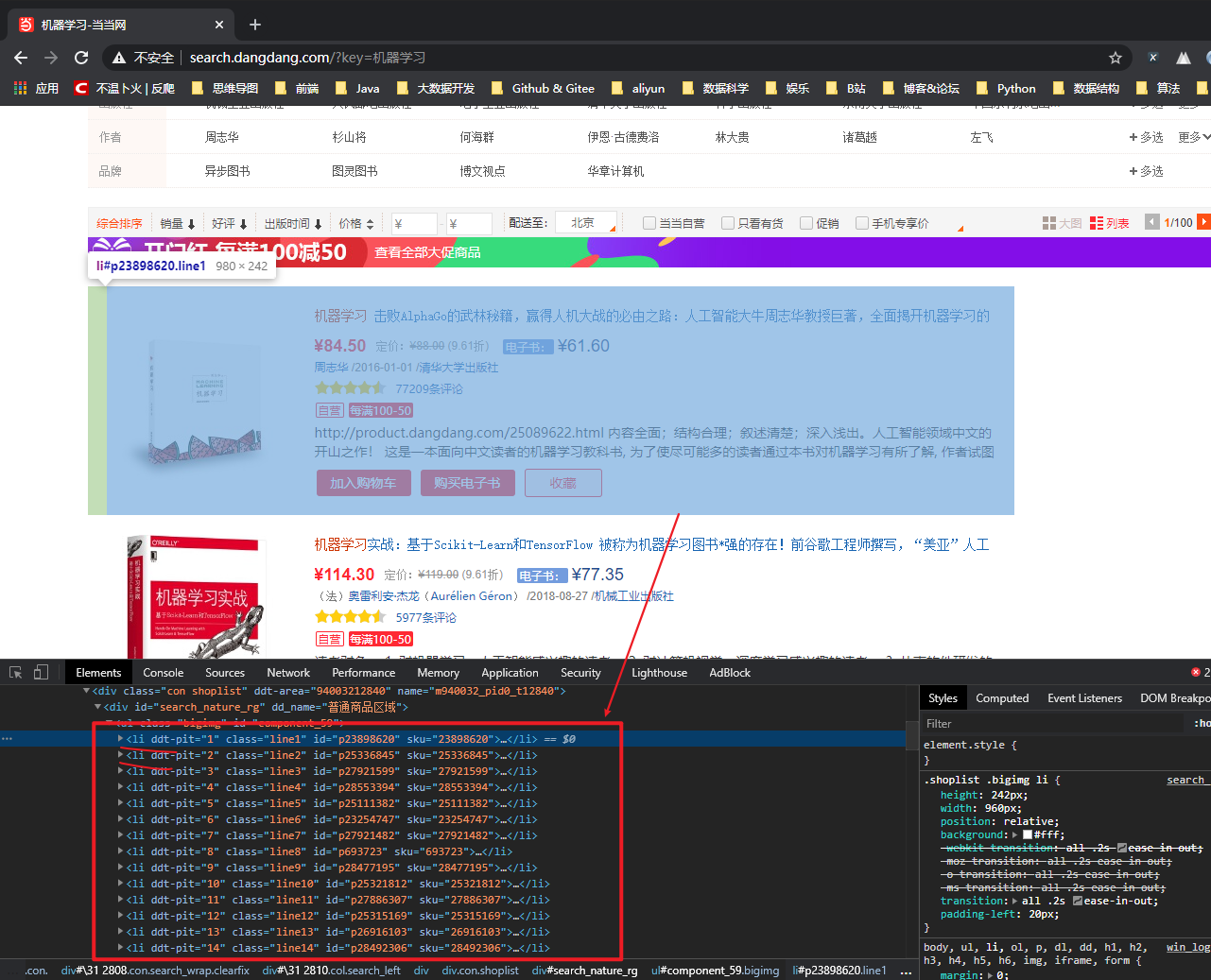Open the DevTools Sources tab
The image size is (1211, 980).
click(225, 672)
